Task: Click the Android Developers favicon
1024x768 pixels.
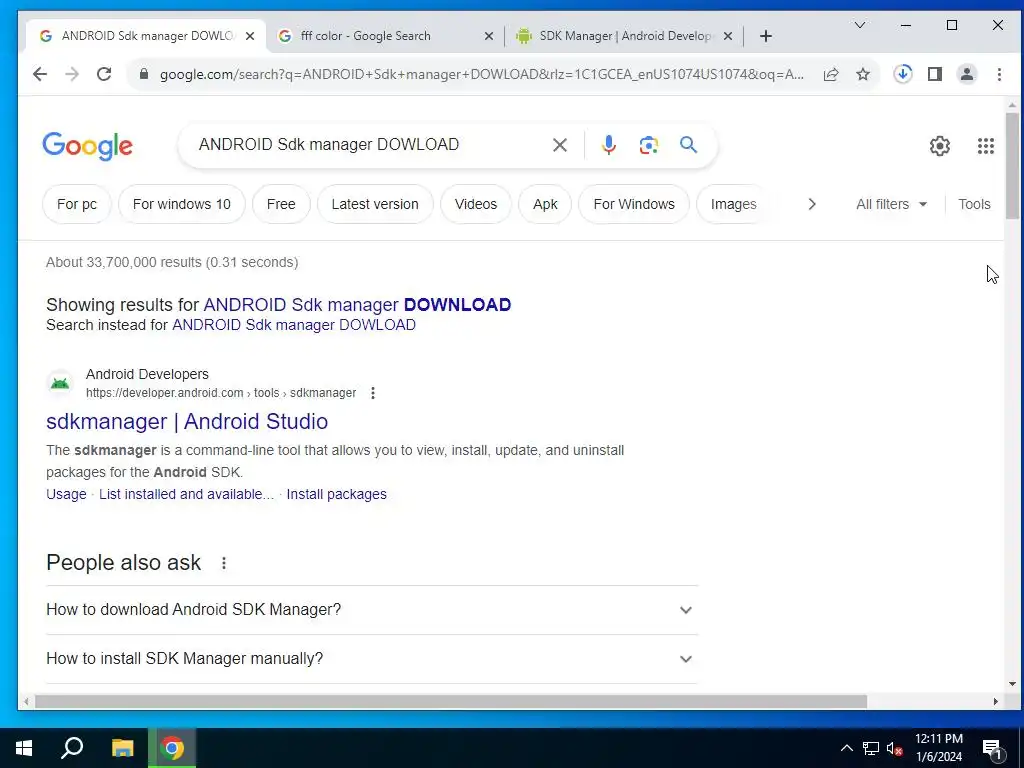Action: (60, 383)
